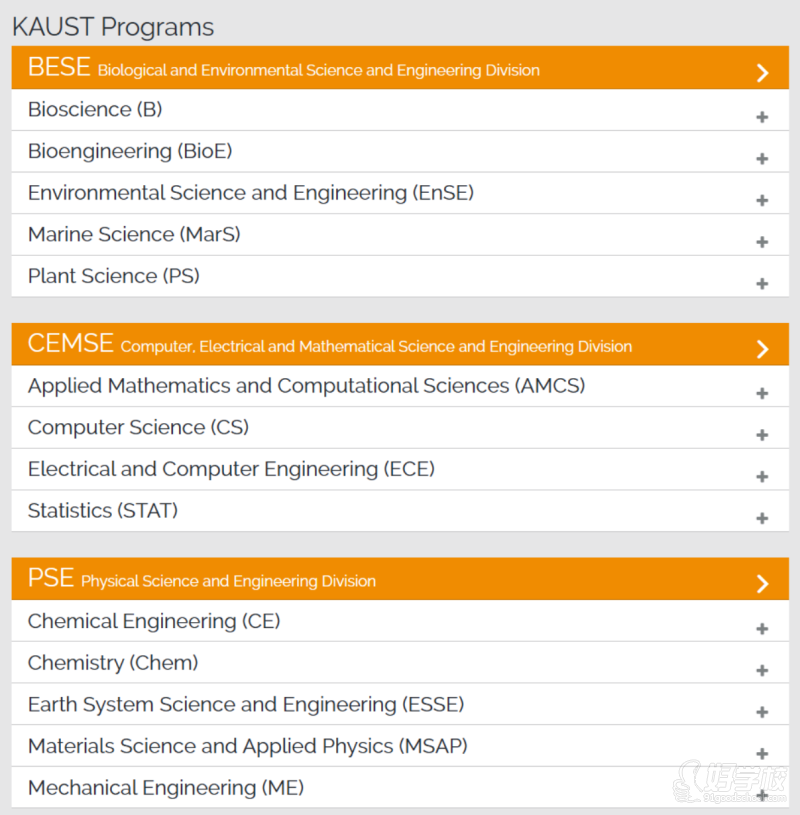Click plus icon for Chemical Engineering (CE)
800x815 pixels.
[x=762, y=629]
